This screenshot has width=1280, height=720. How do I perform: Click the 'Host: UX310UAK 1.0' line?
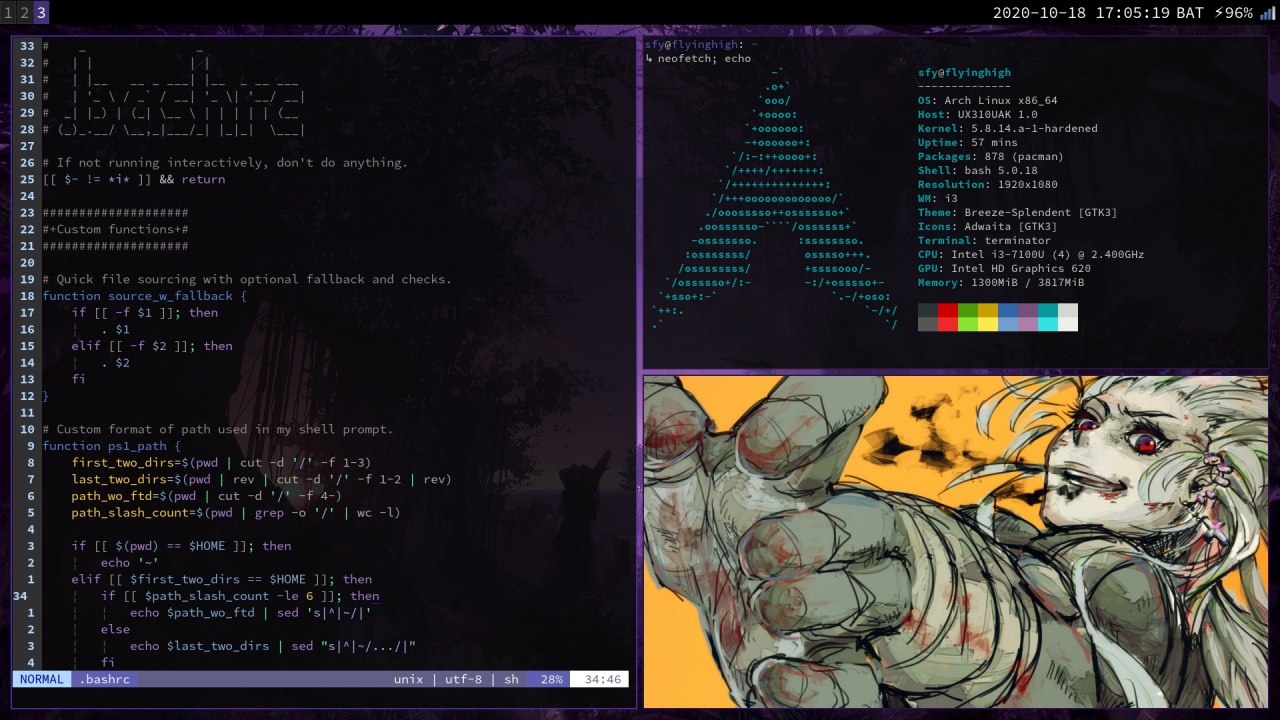pos(977,114)
